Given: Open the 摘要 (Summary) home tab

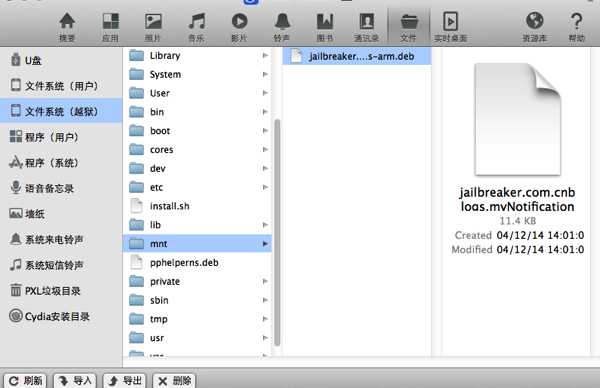Looking at the screenshot, I should pos(67,27).
